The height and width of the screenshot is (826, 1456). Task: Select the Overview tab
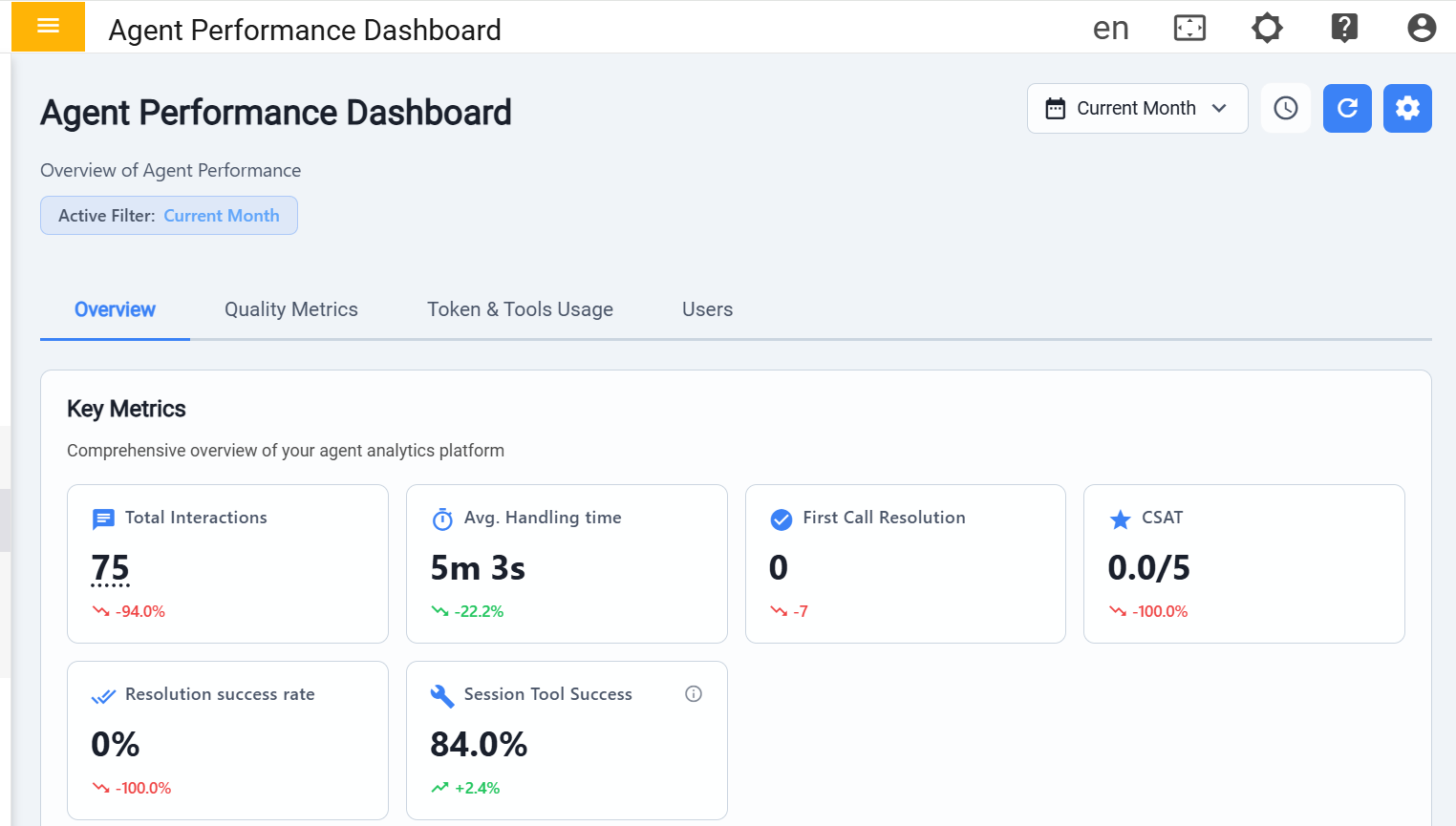(x=115, y=309)
